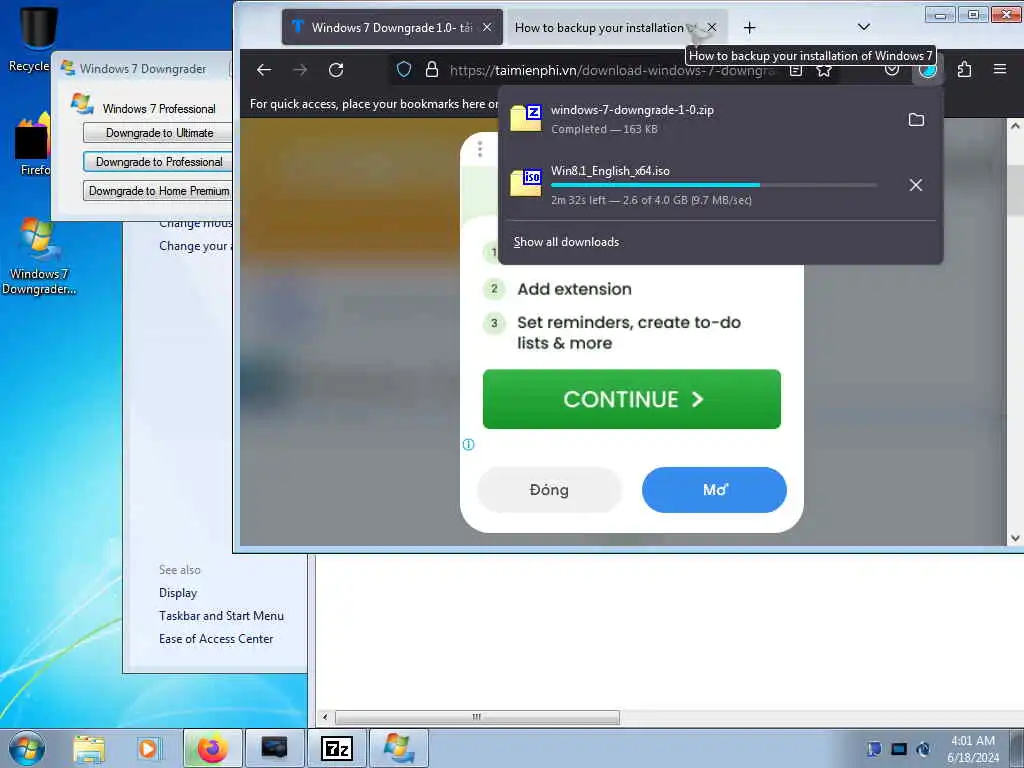Click the downloads toolbar icon
1024x768 pixels.
[x=927, y=70]
